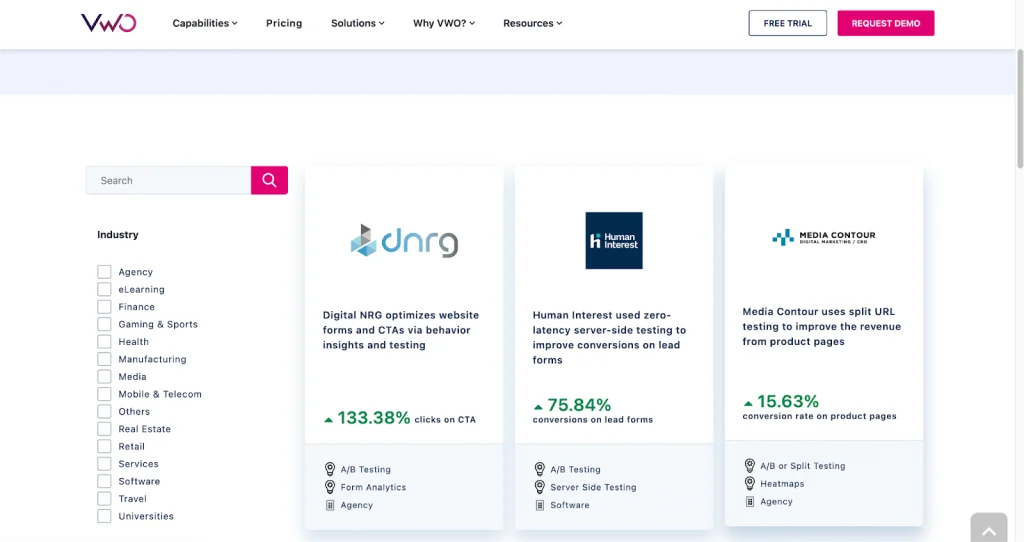Click the Server Side Testing tag

click(593, 487)
